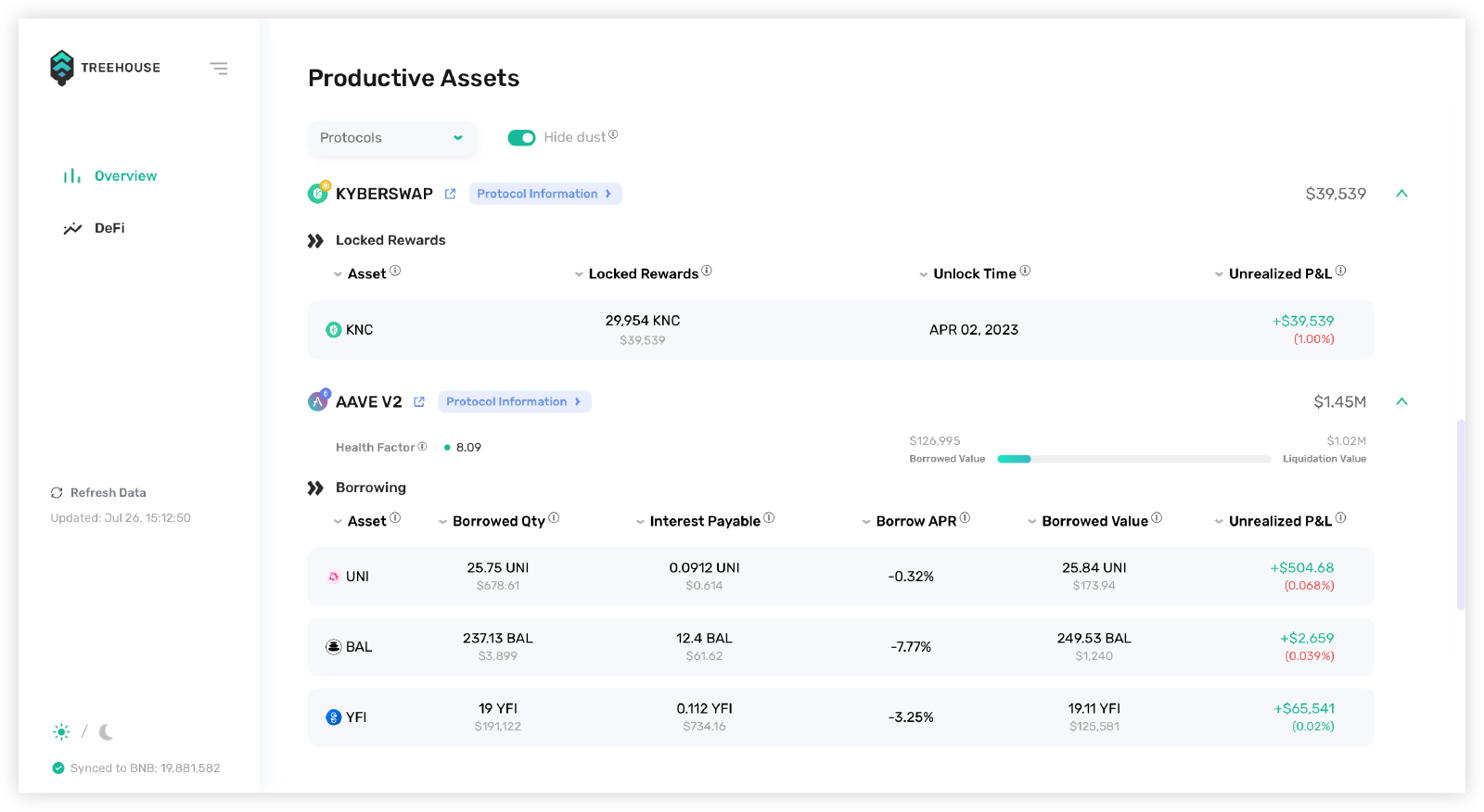
Task: Click the UNI borrow APR -0.32%
Action: [x=911, y=577]
